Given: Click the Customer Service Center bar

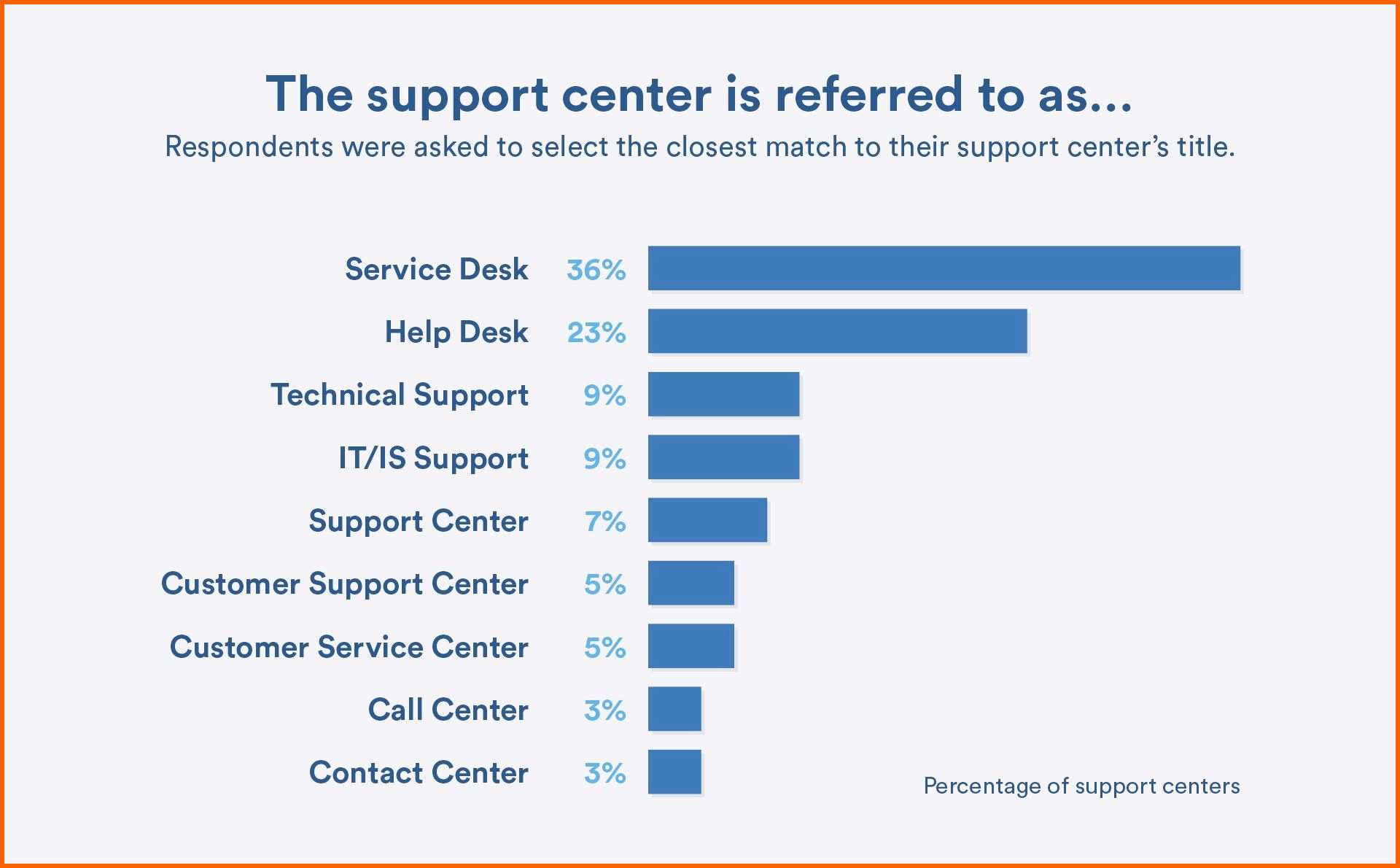Looking at the screenshot, I should 691,646.
